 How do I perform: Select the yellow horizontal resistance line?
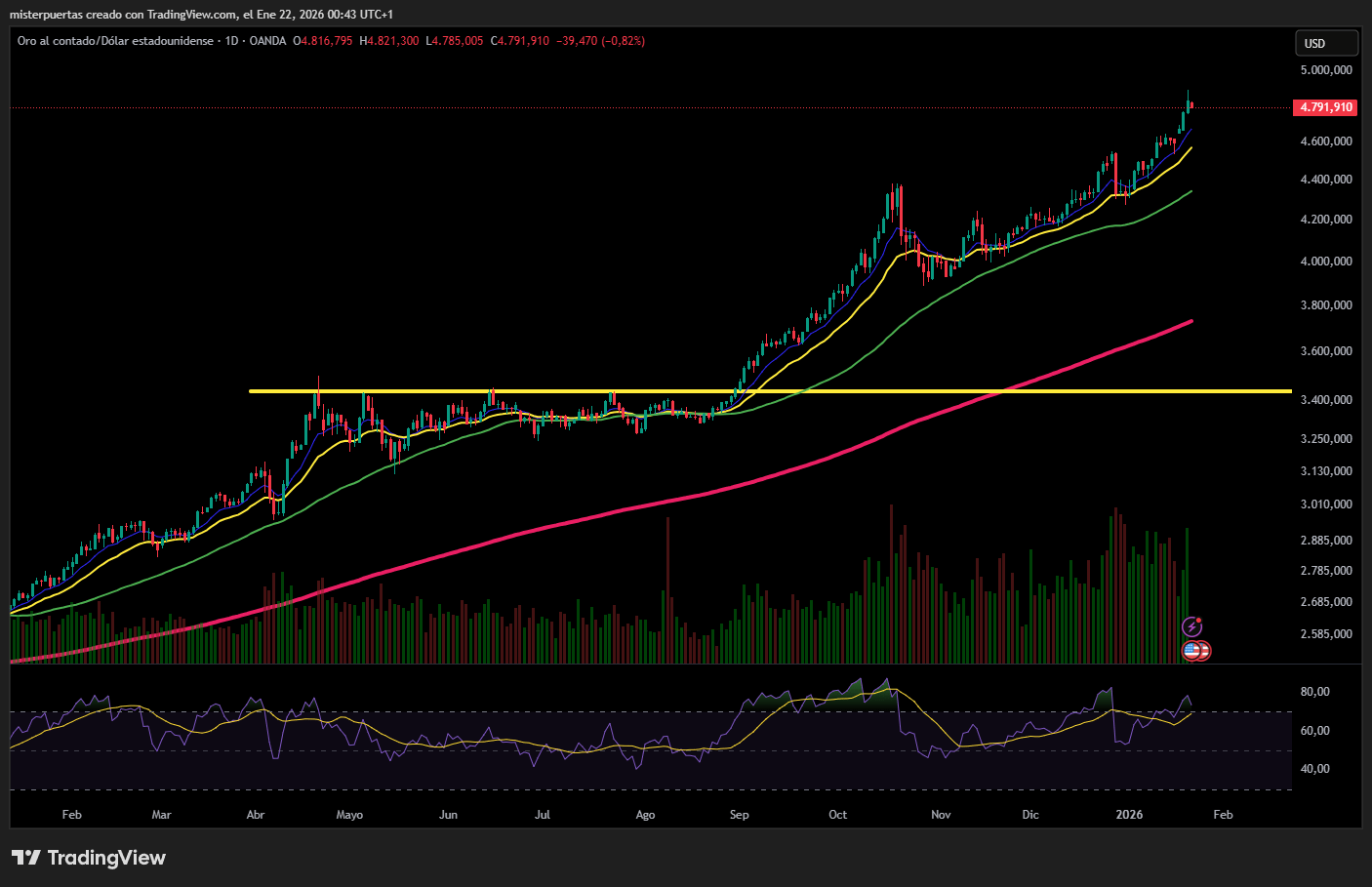pos(770,391)
